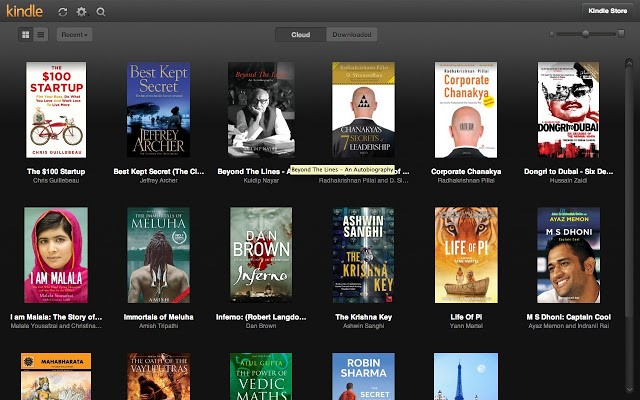Image resolution: width=640 pixels, height=400 pixels.
Task: Click the search magnifier icon
Action: pos(100,11)
